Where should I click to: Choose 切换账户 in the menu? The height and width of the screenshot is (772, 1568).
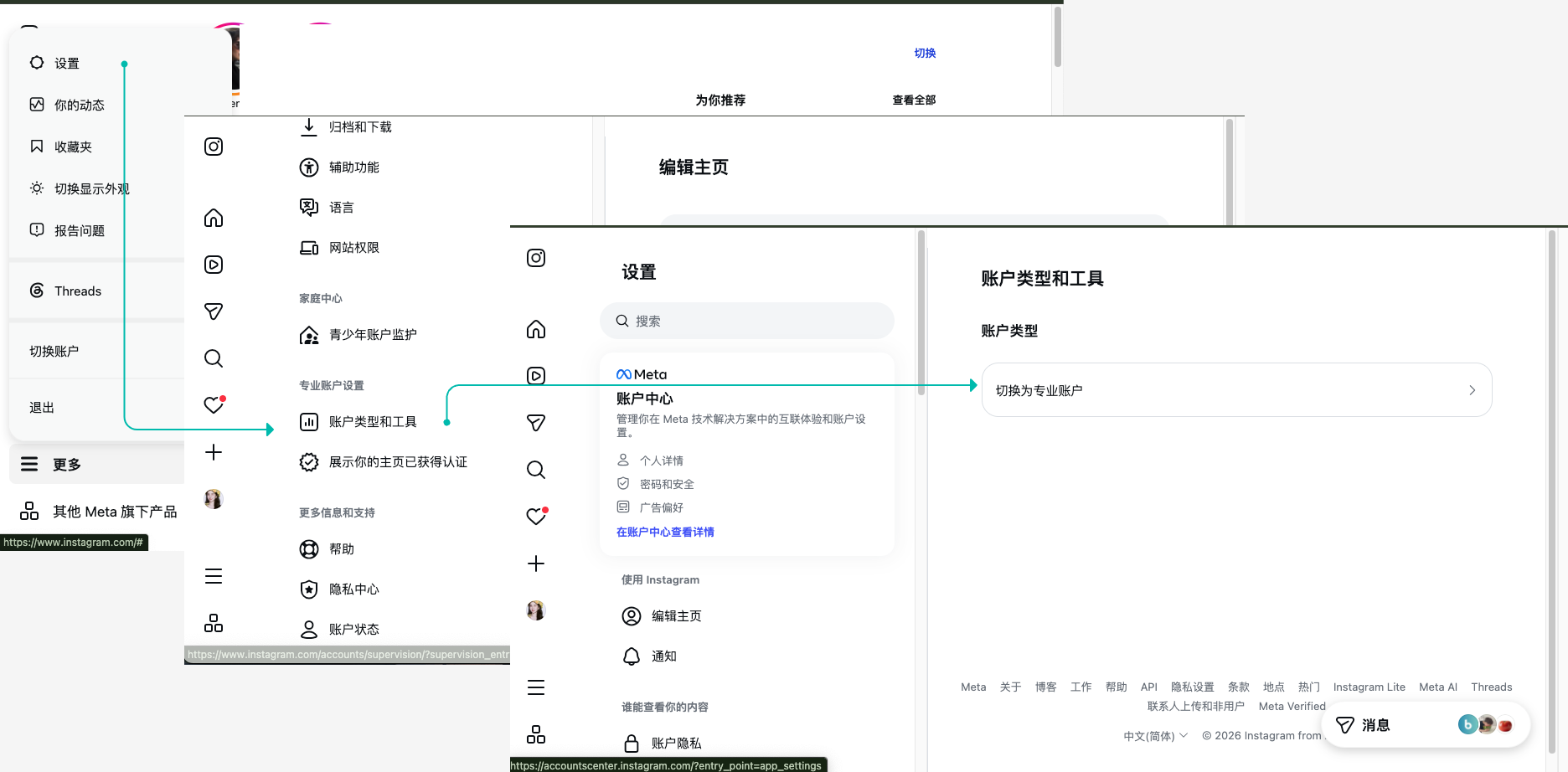tap(54, 351)
